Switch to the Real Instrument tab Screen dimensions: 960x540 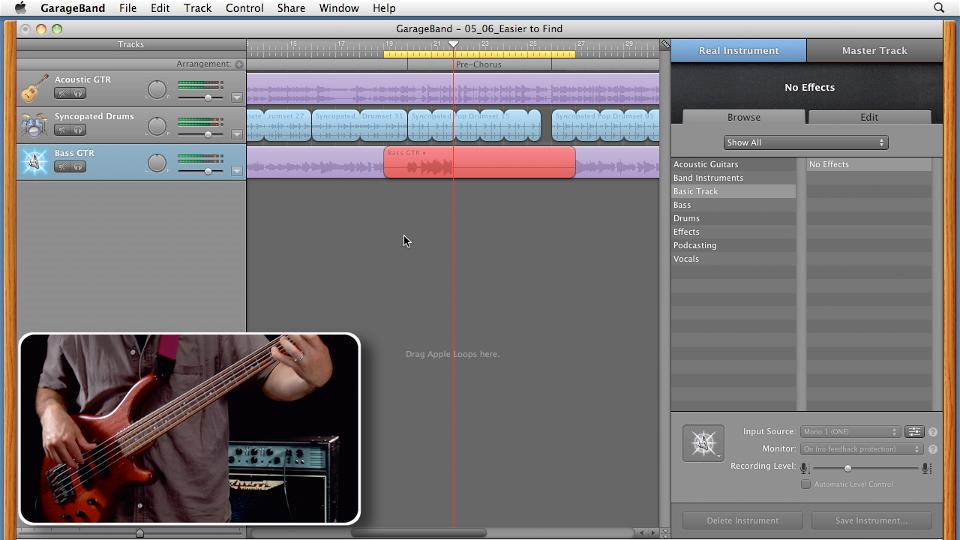point(739,51)
